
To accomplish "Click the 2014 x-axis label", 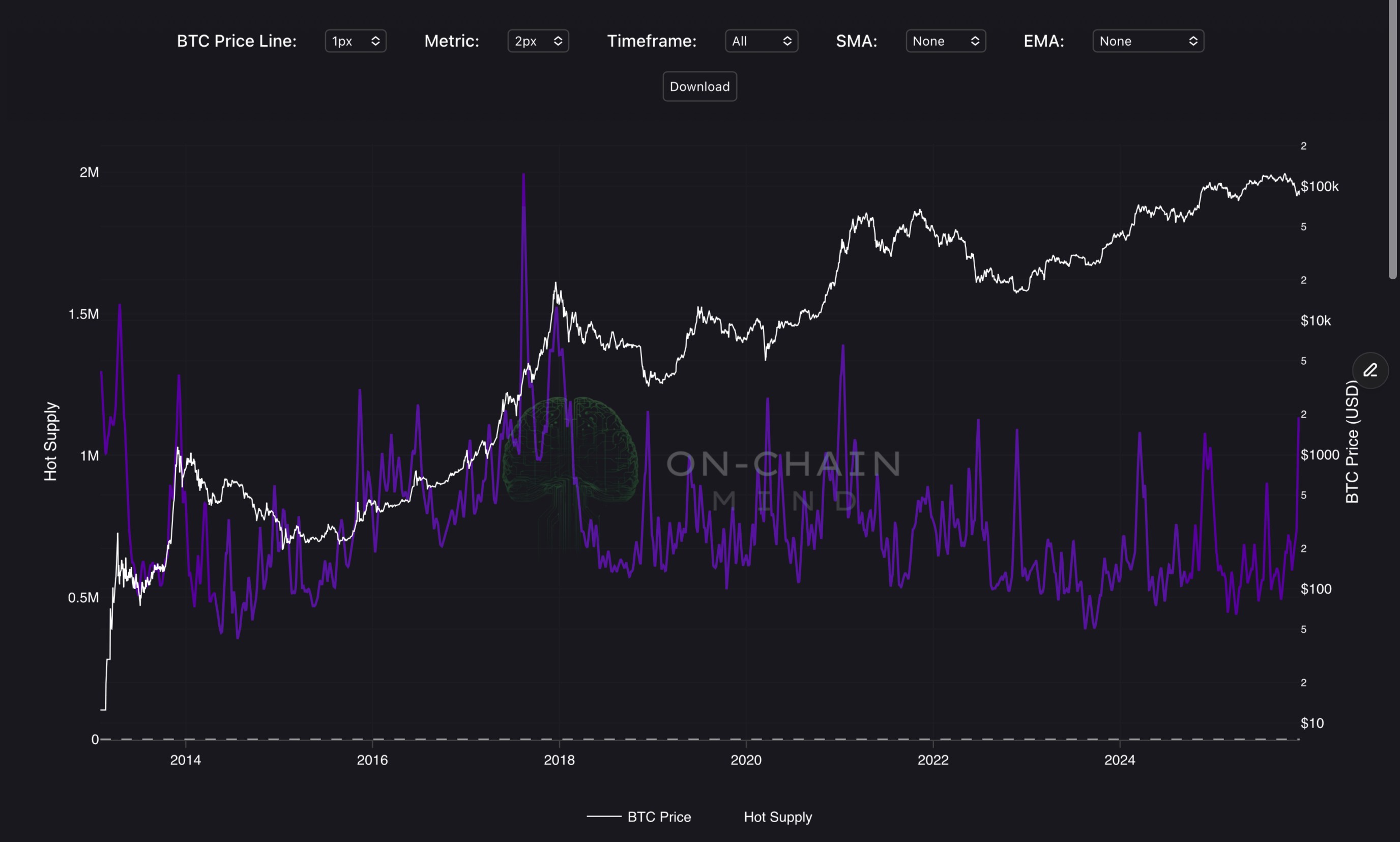I will point(186,760).
